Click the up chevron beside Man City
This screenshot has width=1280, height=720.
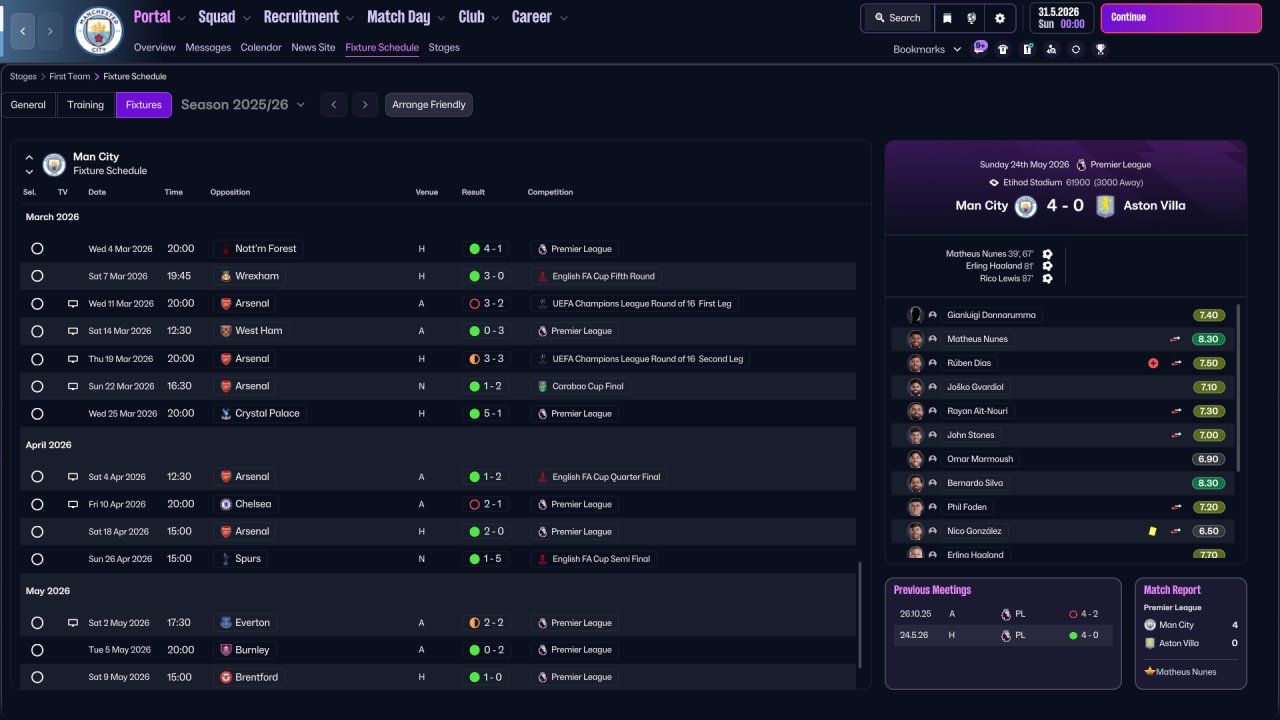29,157
